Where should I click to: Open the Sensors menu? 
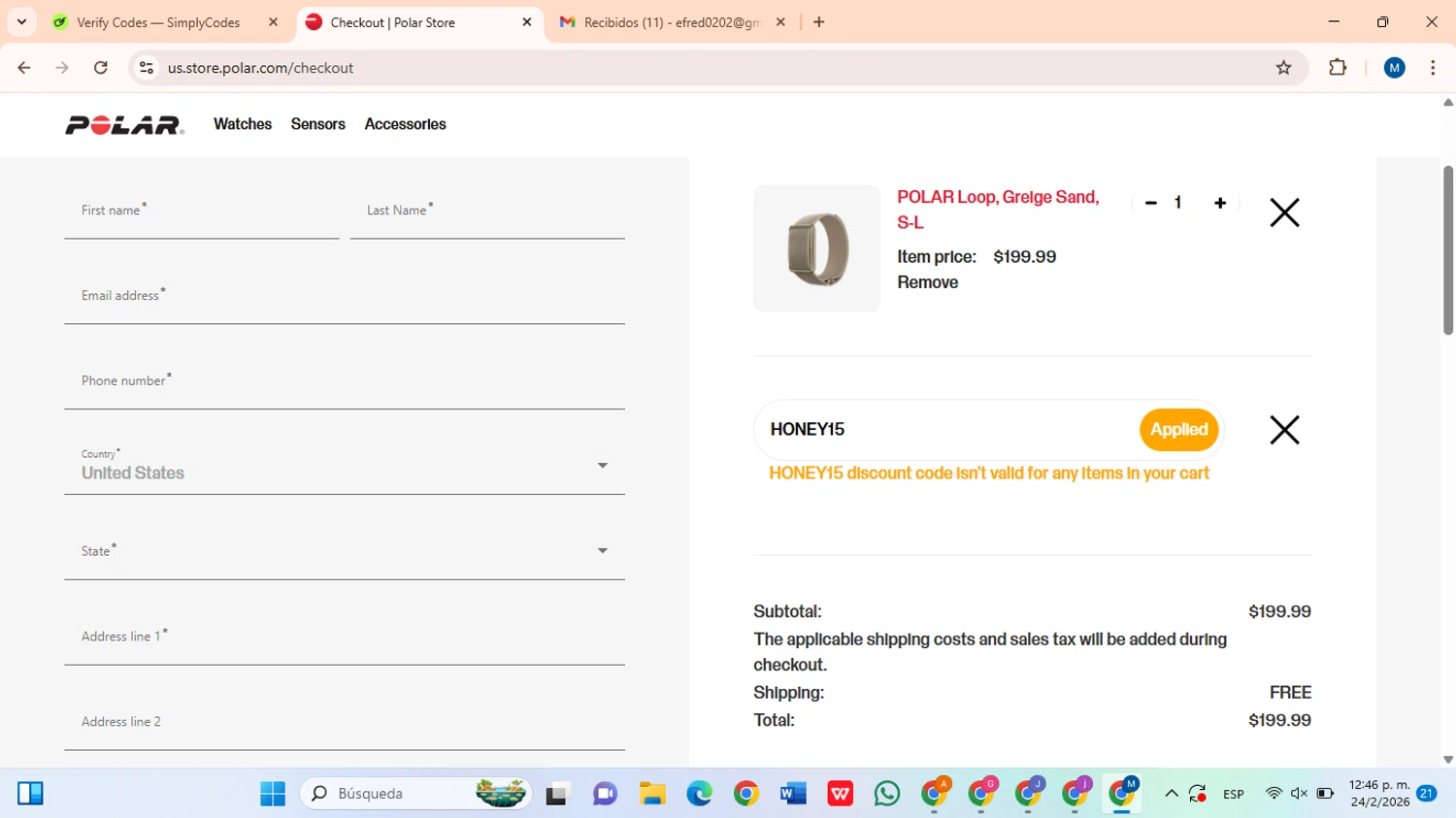pos(318,124)
